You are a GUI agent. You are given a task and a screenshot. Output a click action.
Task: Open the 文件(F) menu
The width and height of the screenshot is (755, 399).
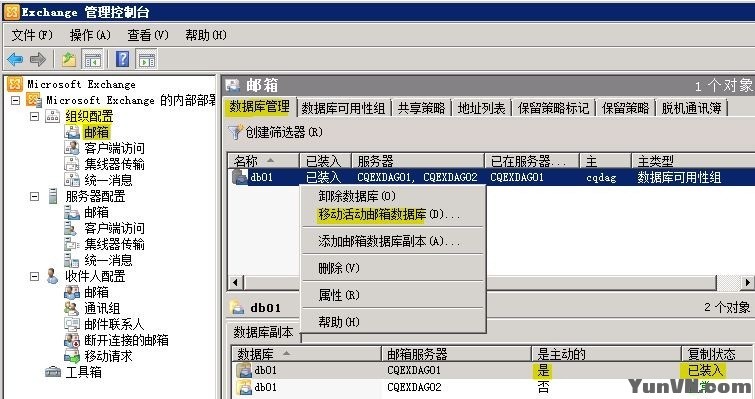coord(32,35)
